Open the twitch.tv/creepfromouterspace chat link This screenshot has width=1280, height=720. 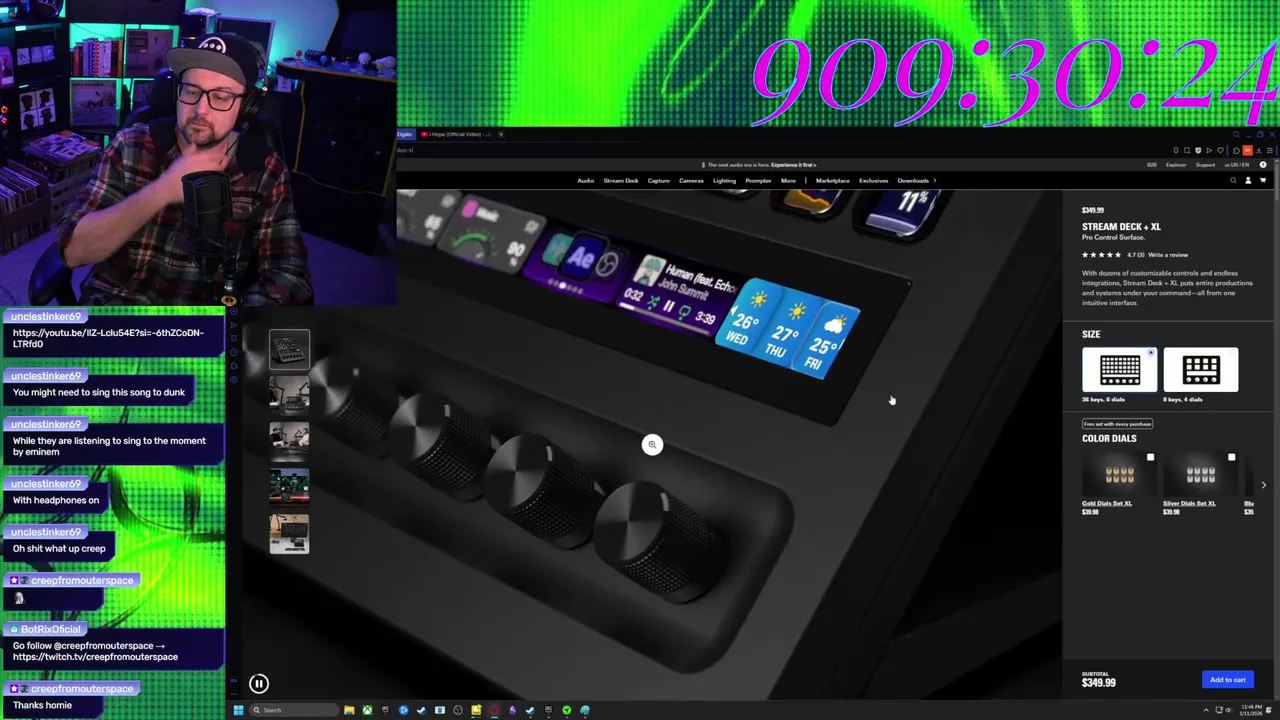pos(95,657)
